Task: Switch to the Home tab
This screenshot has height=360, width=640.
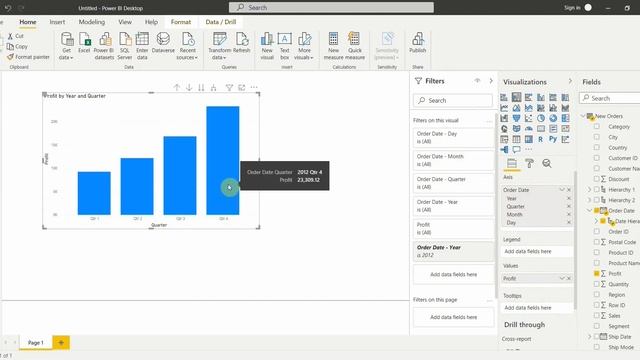Action: click(x=28, y=22)
